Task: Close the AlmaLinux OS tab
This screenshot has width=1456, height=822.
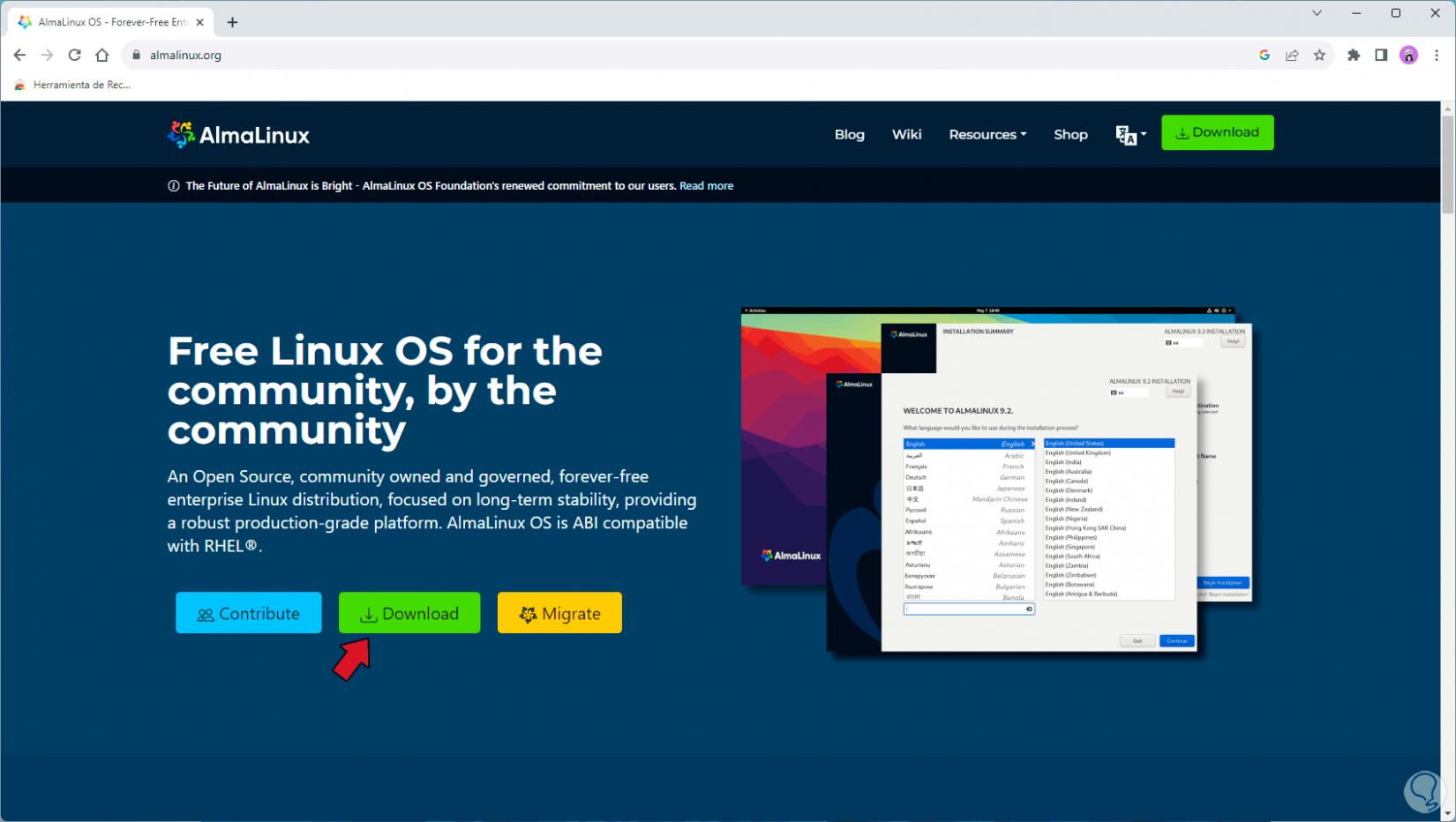Action: tap(199, 22)
